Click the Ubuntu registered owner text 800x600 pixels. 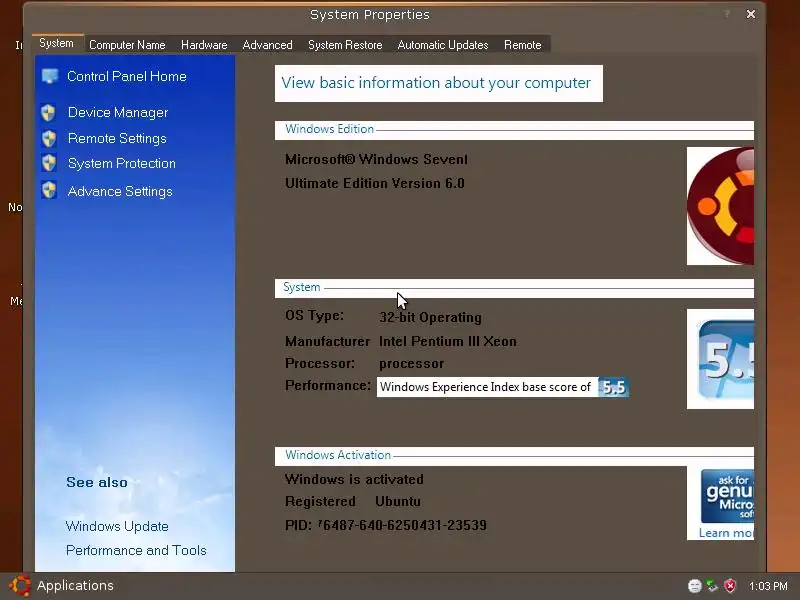(x=398, y=501)
